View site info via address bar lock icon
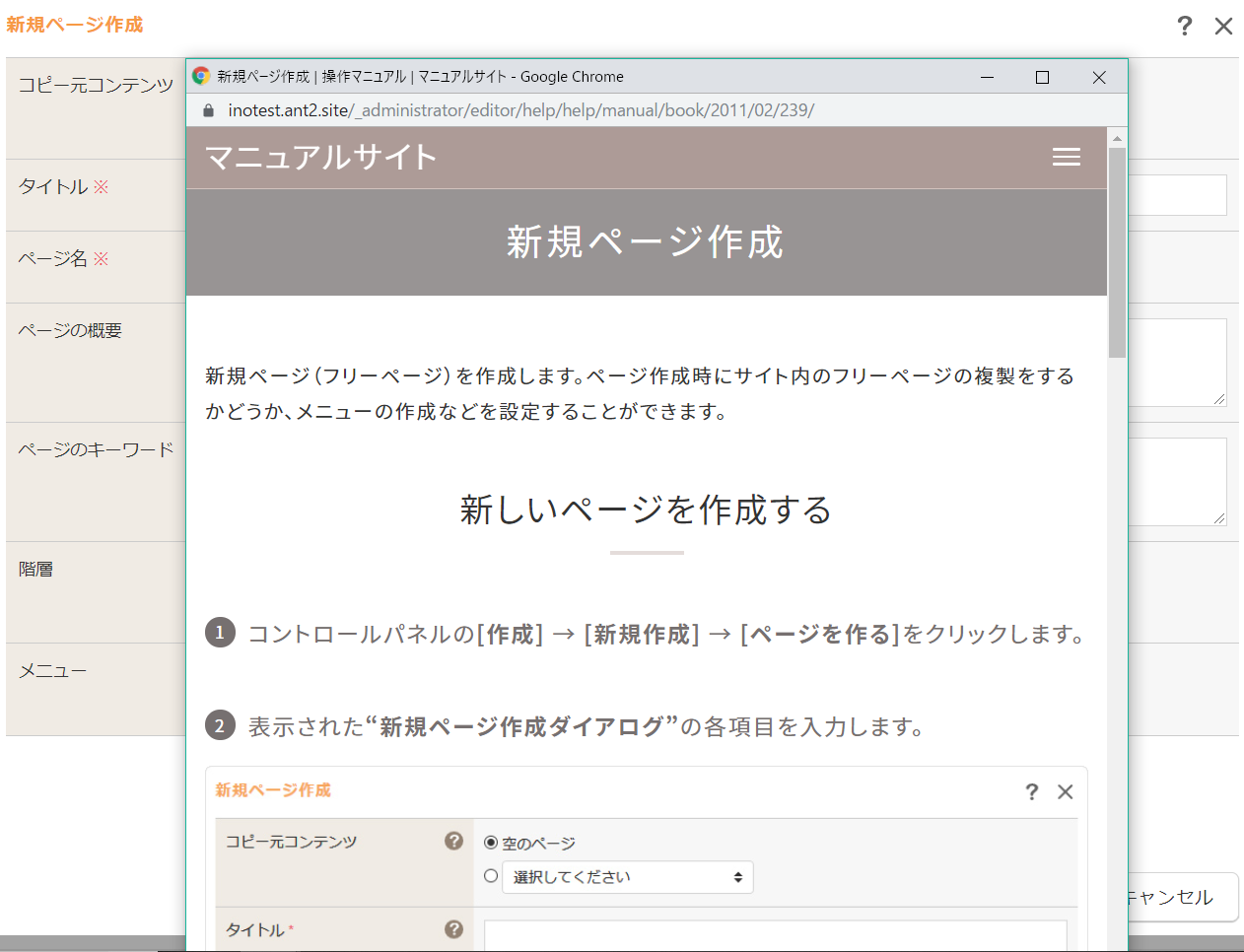1244x952 pixels. coord(208,110)
